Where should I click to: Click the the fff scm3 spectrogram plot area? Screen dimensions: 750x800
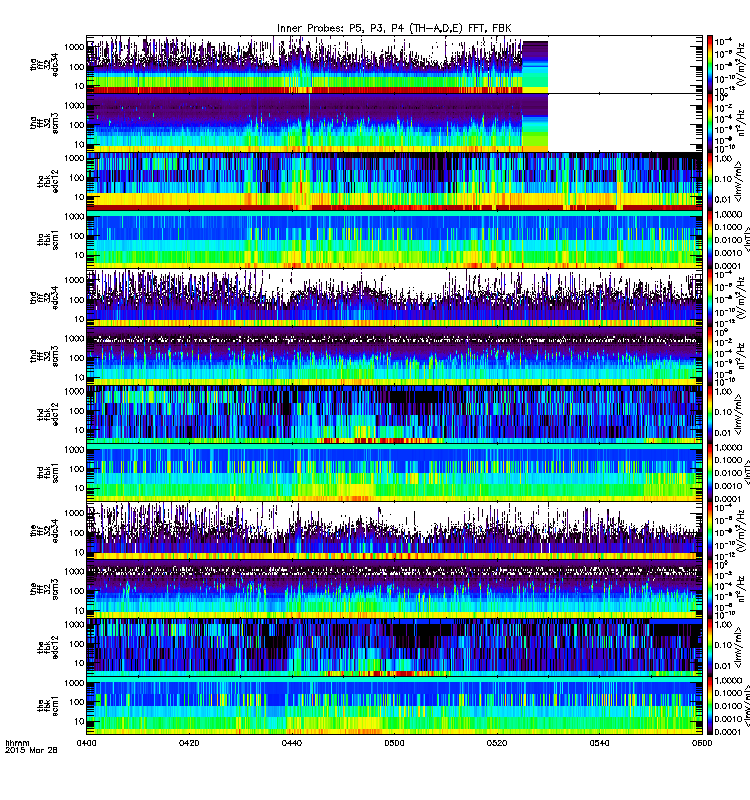coord(394,589)
